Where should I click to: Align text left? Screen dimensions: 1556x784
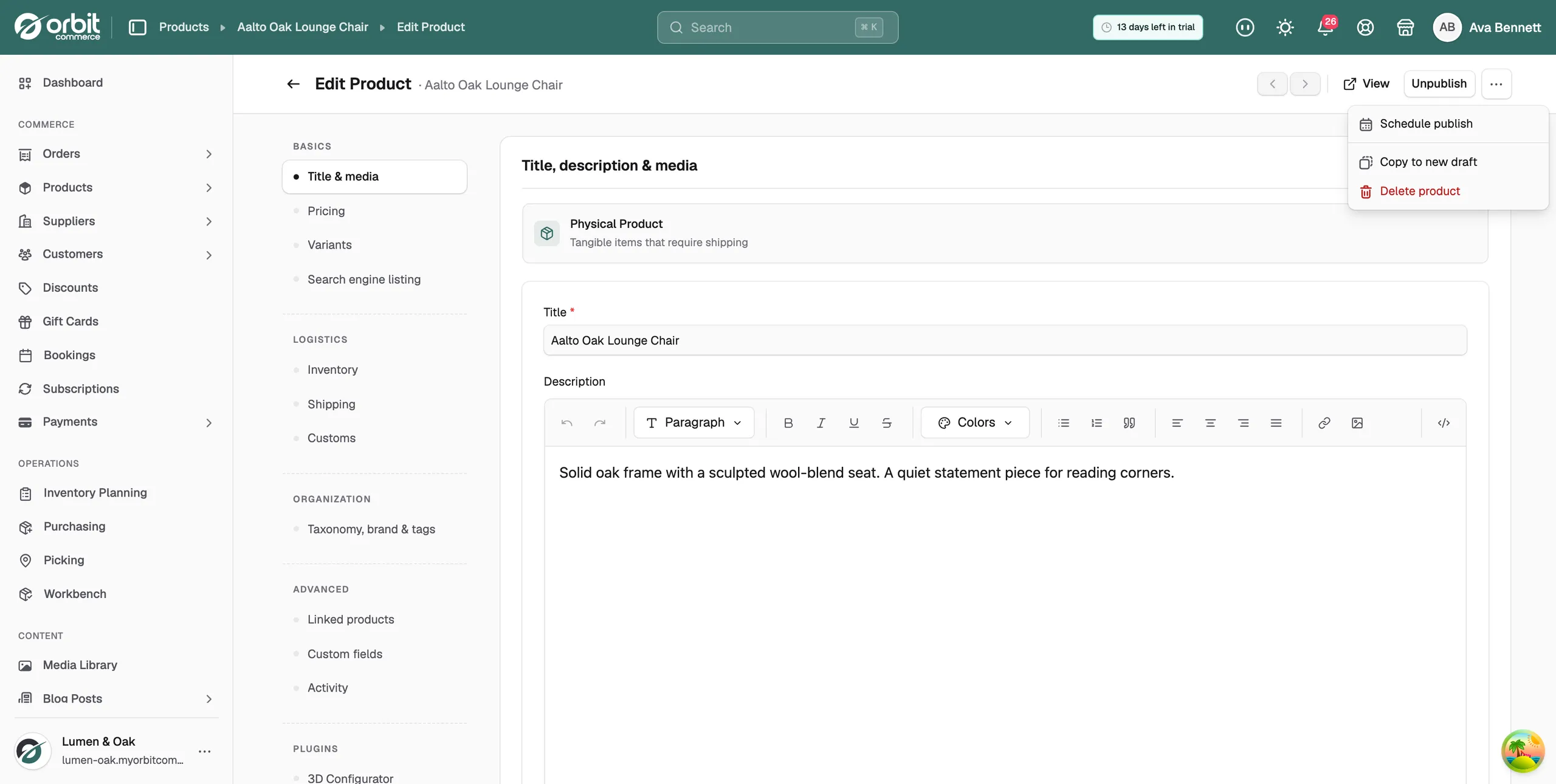pyautogui.click(x=1177, y=423)
